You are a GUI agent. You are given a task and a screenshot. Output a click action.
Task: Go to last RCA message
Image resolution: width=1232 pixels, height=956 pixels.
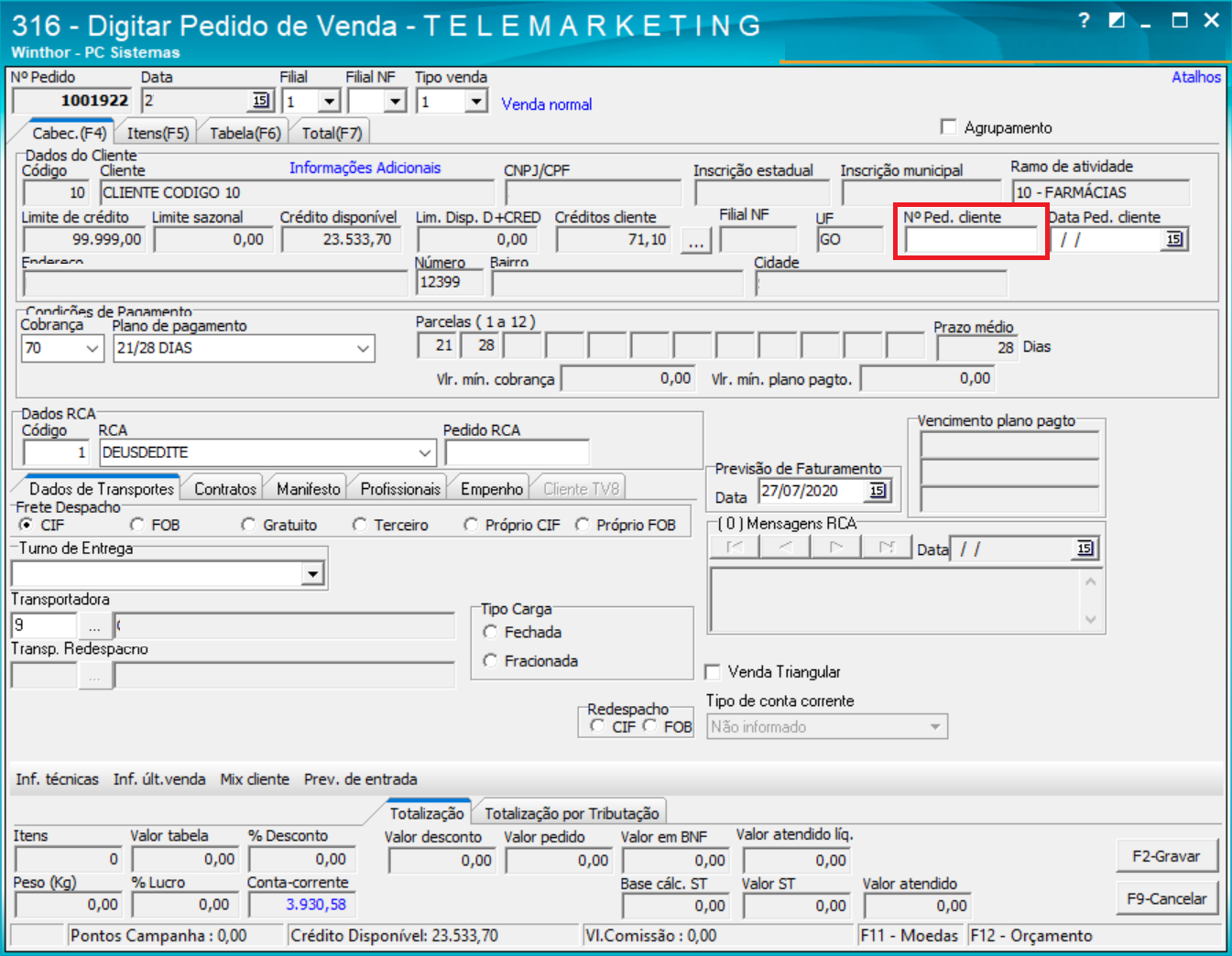point(886,547)
